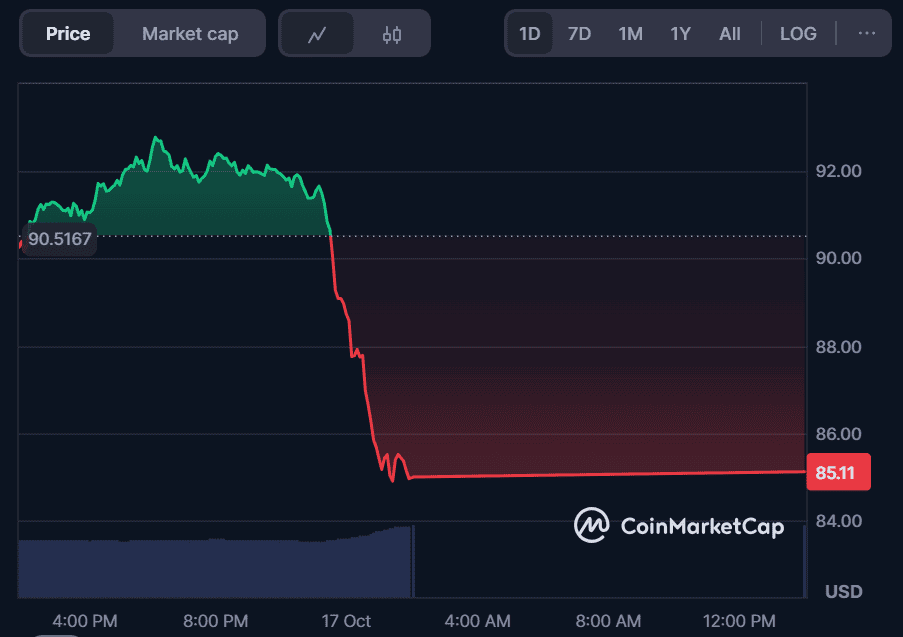The width and height of the screenshot is (903, 637).
Task: Switch to candlestick chart icon
Action: click(392, 34)
